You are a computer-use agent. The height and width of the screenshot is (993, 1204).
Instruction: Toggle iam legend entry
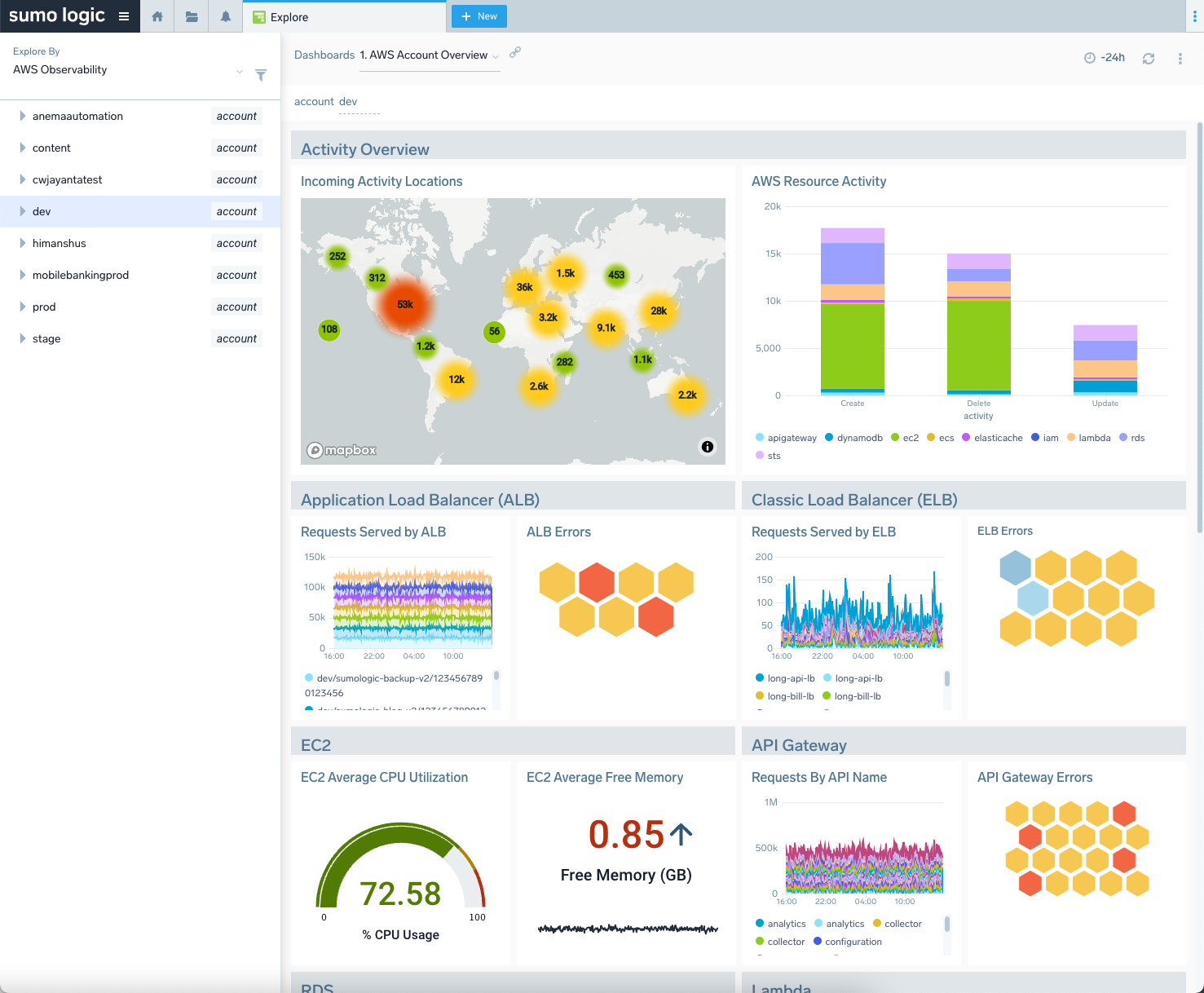1045,438
